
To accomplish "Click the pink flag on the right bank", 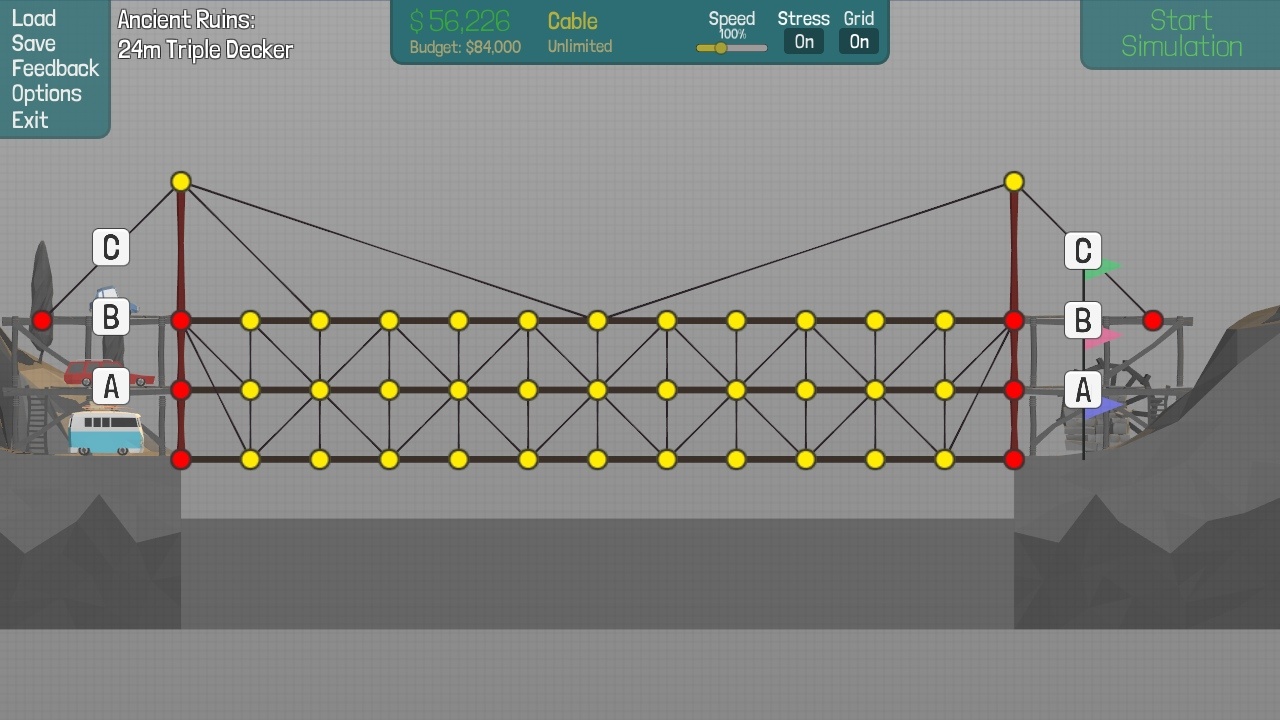I will click(x=1104, y=338).
